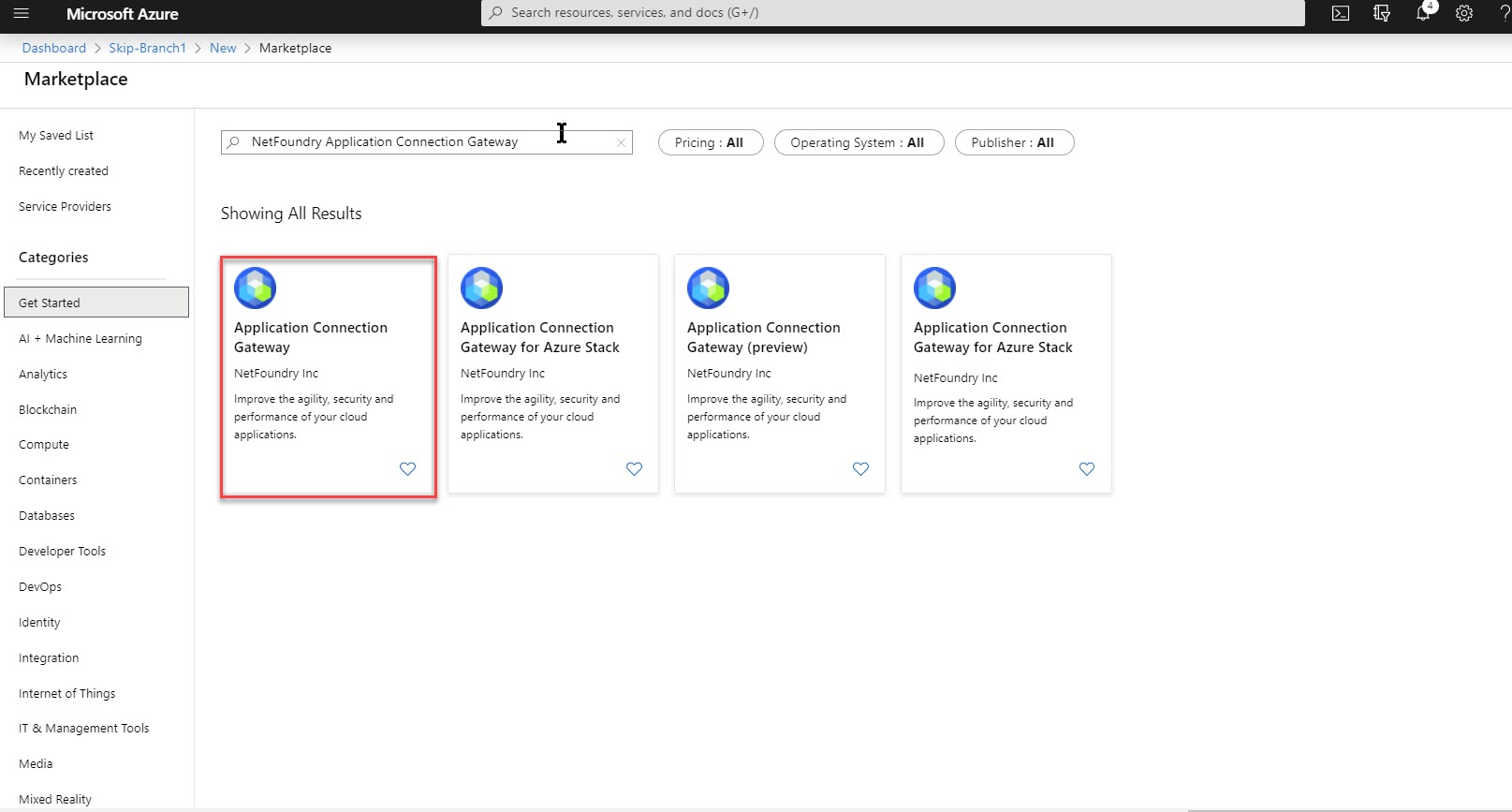Open the Pricing filter dropdown

click(711, 142)
